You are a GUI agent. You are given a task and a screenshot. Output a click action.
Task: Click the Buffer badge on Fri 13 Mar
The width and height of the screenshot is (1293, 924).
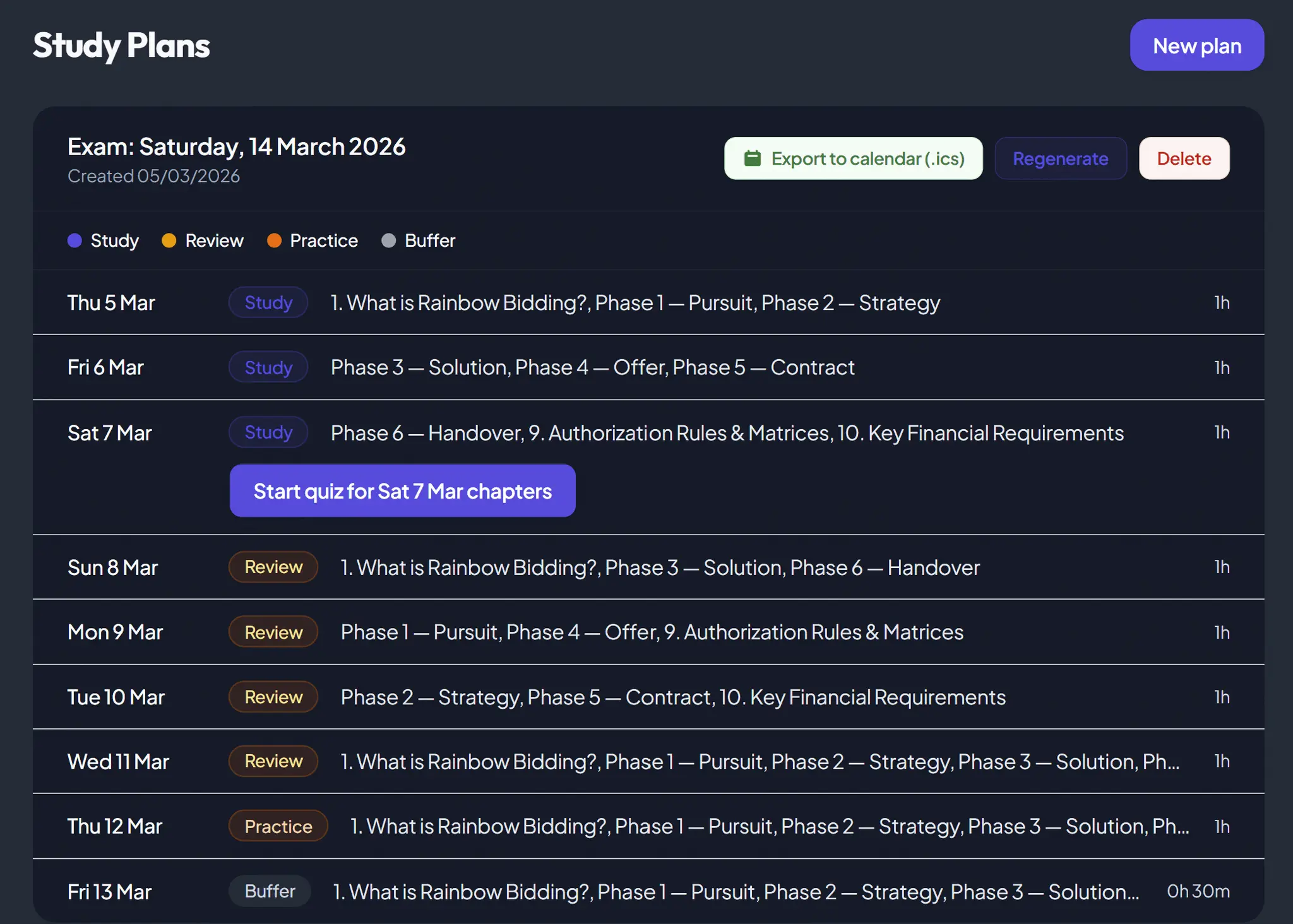coord(270,891)
